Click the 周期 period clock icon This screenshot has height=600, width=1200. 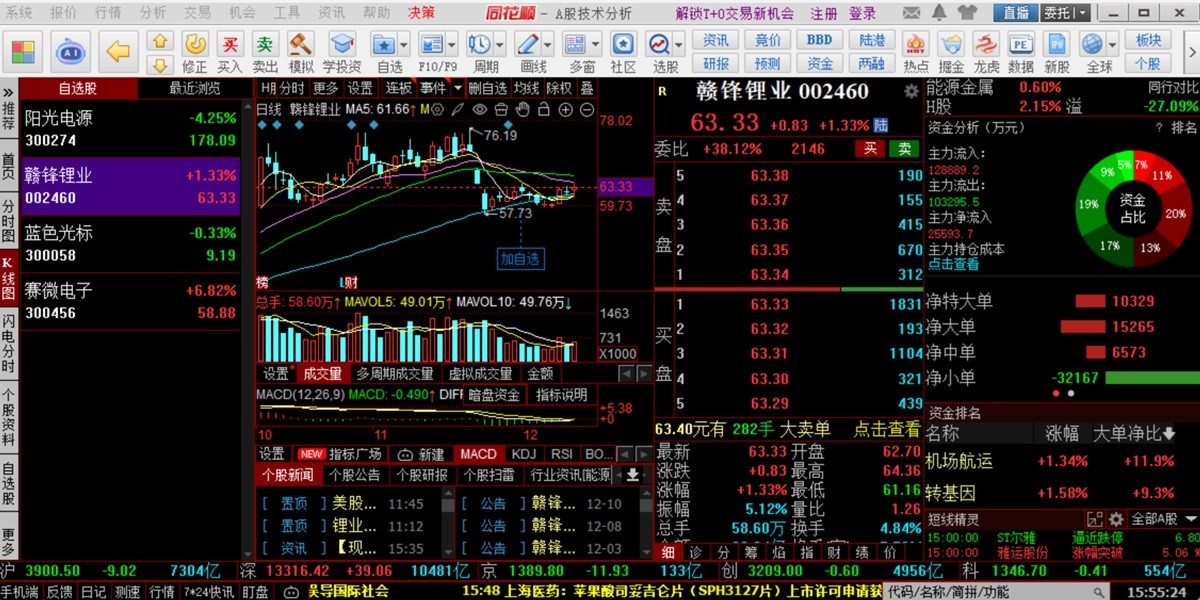(x=480, y=44)
